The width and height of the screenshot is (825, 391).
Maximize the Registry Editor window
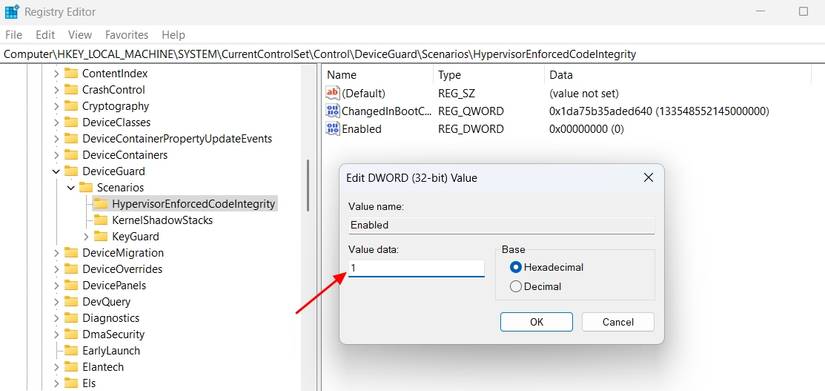pos(803,11)
